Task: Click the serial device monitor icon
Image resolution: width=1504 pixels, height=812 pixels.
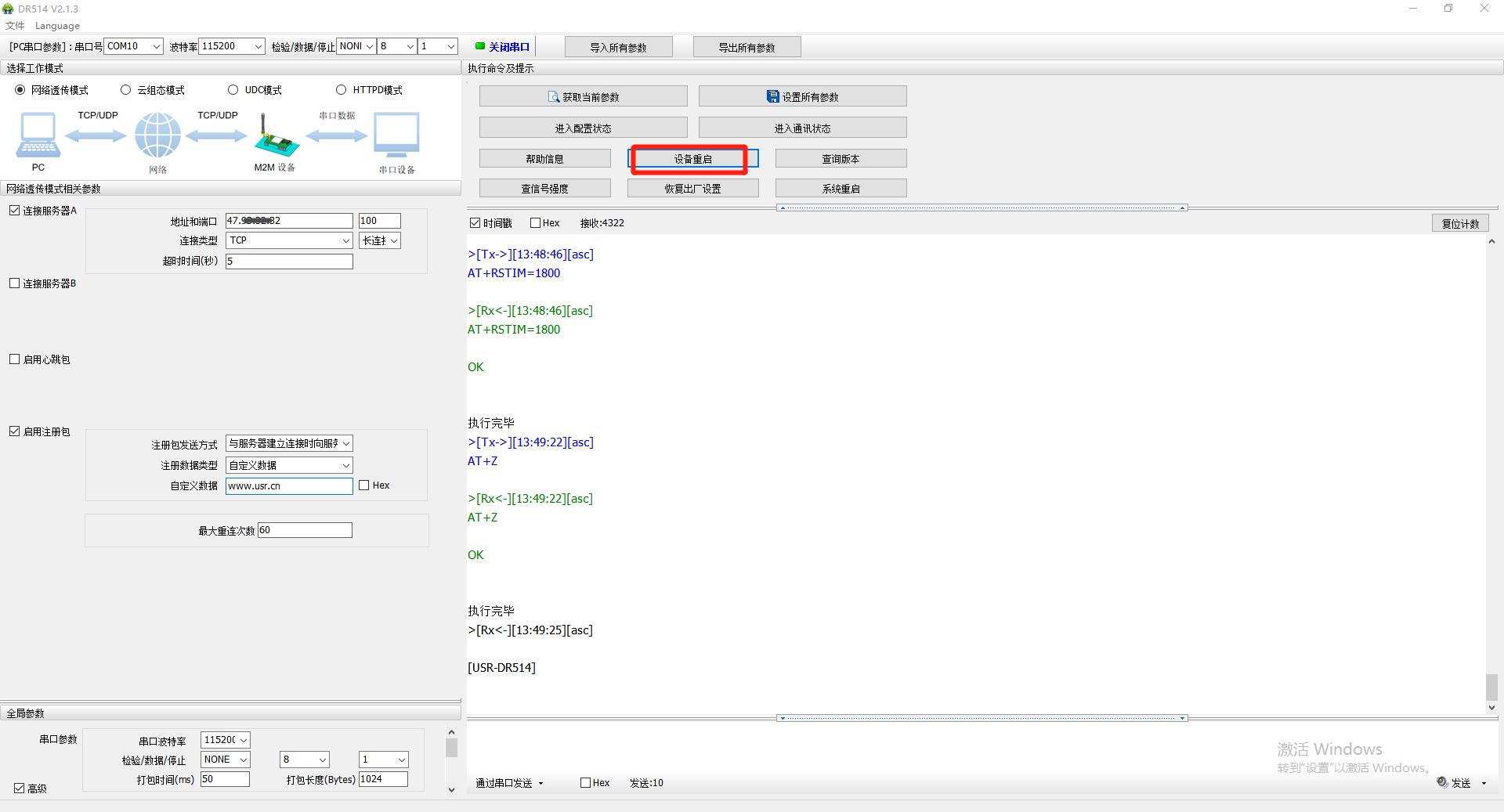Action: coord(396,135)
